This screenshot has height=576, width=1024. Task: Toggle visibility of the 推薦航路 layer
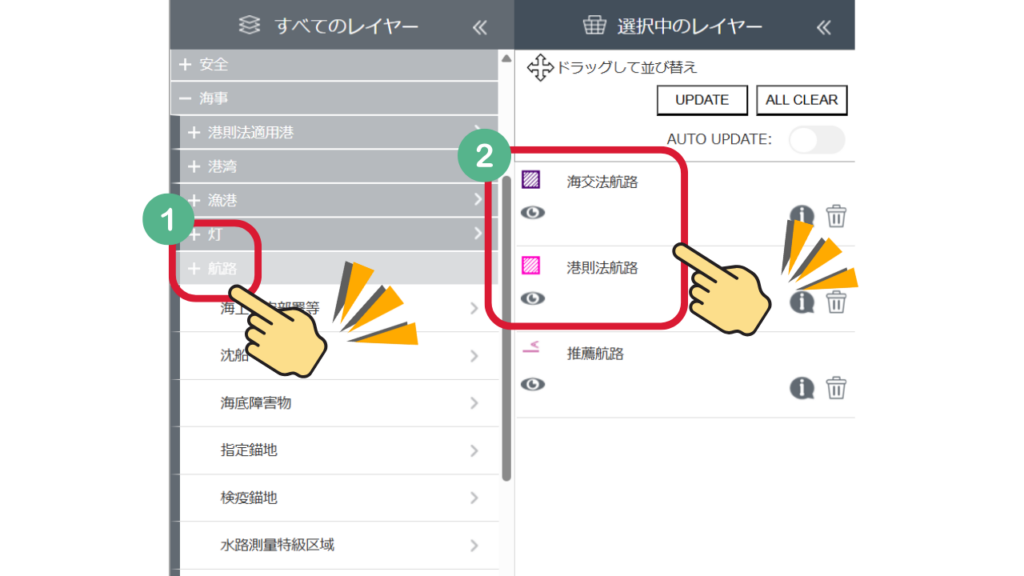(x=533, y=384)
